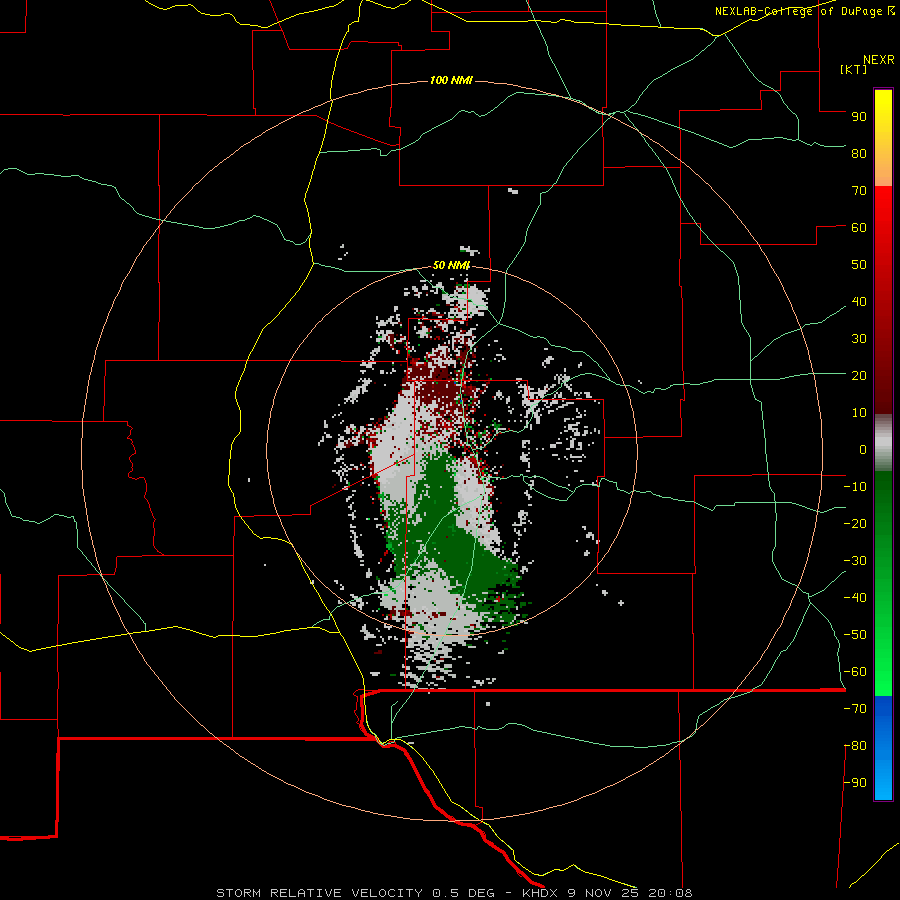The image size is (900, 900).
Task: Click the positive "60" scale value
Action: point(859,228)
